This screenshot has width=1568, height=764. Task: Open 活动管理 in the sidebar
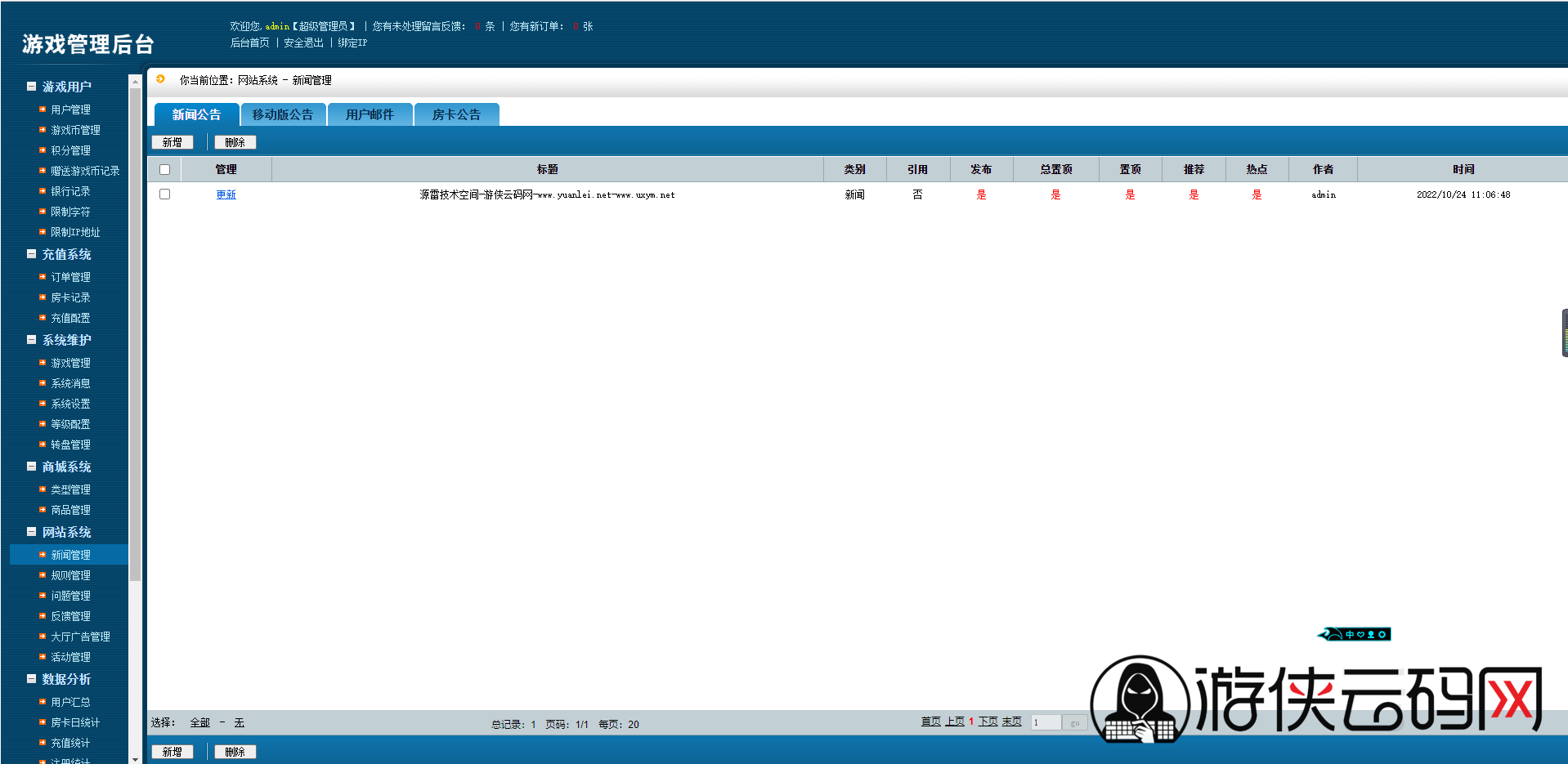[70, 657]
